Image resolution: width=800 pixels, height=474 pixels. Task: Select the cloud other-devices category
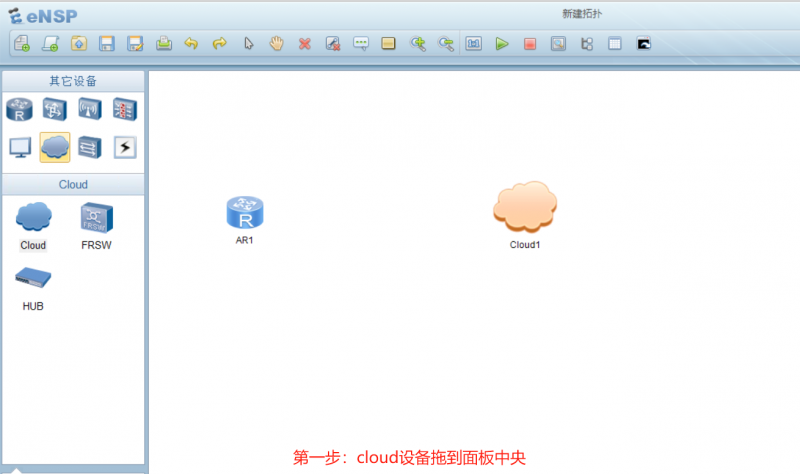click(x=55, y=147)
